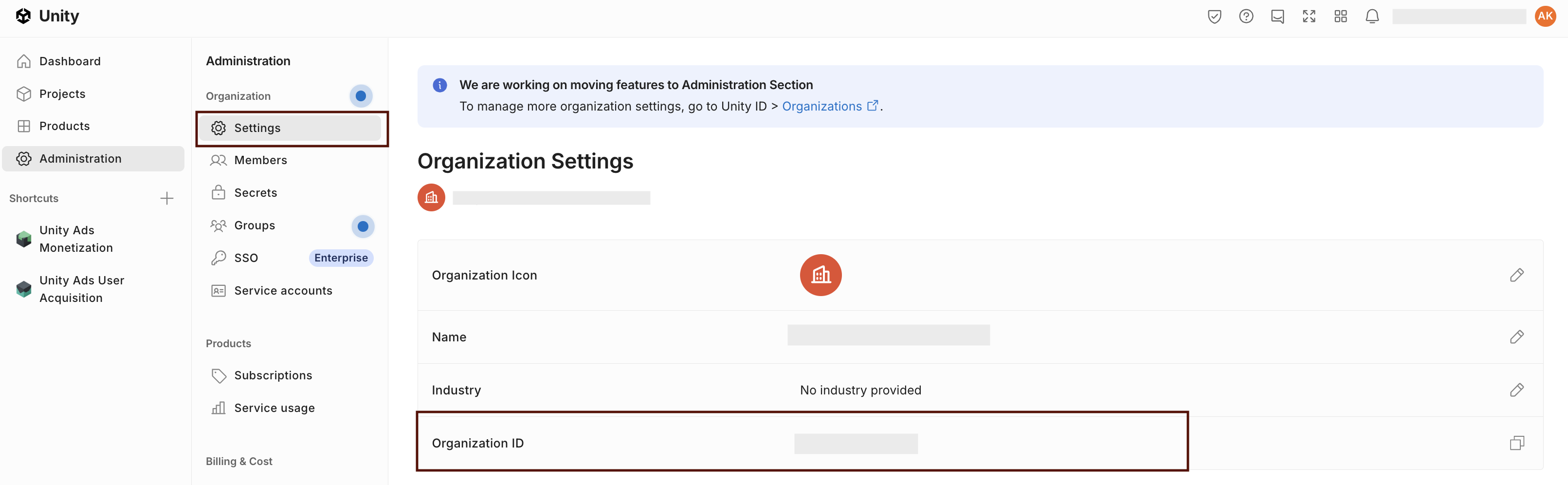The width and height of the screenshot is (1568, 485).
Task: Open SSO Enterprise settings
Action: [x=246, y=259]
